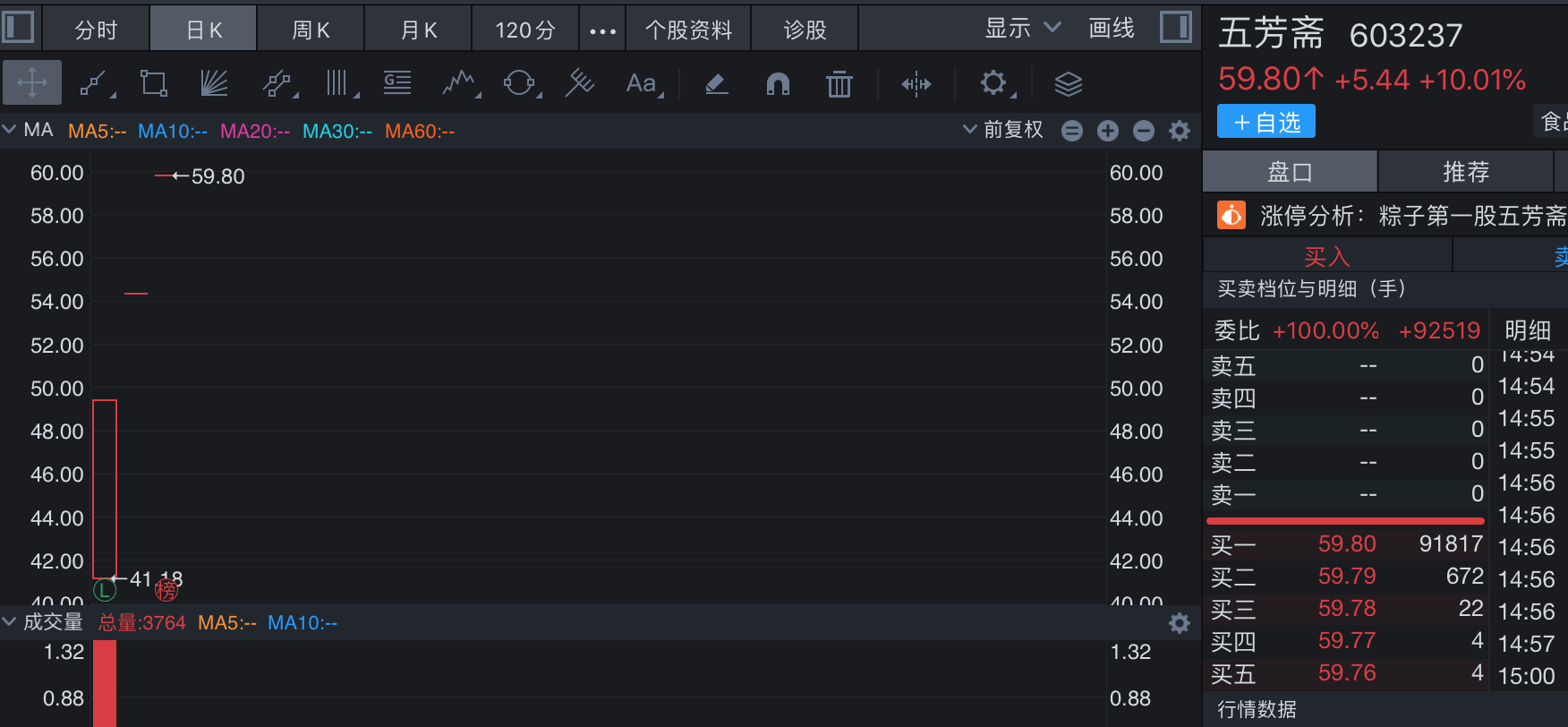This screenshot has width=1568, height=727.
Task: Open the 诊股 tab
Action: point(805,30)
